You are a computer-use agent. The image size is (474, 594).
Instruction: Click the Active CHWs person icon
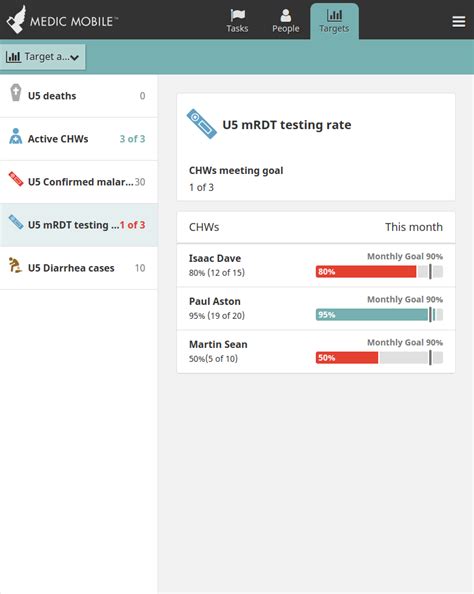pos(16,136)
